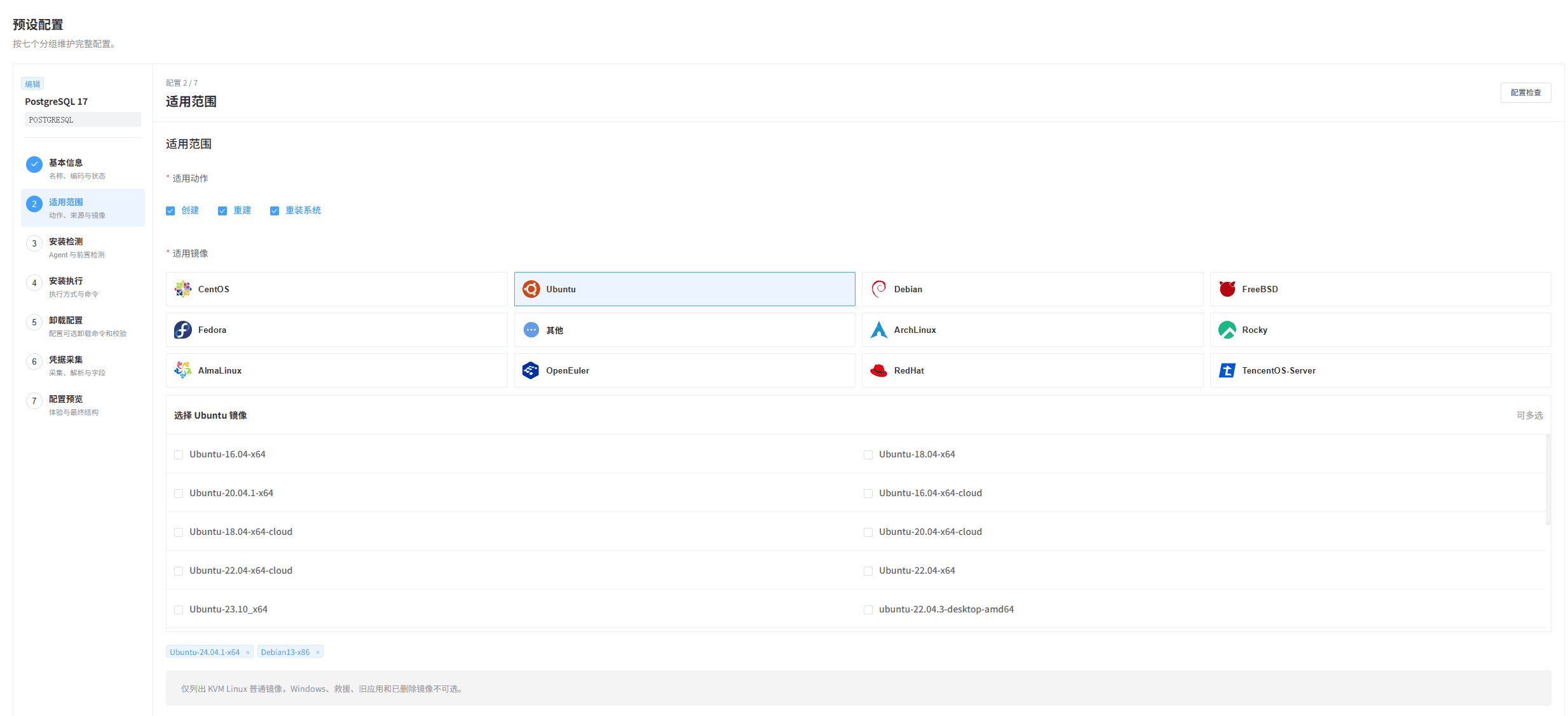Select the 适用范围 step in sidebar
The height and width of the screenshot is (716, 1568).
click(x=83, y=208)
